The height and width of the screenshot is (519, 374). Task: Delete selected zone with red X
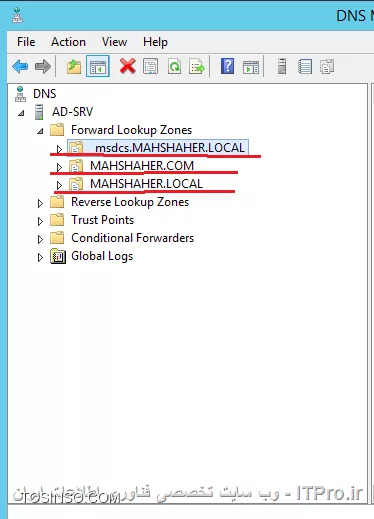click(128, 66)
